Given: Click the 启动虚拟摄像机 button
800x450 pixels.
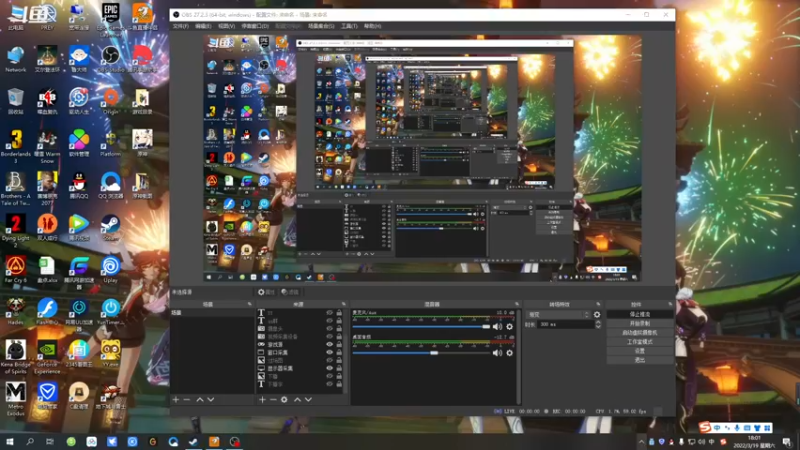Looking at the screenshot, I should coord(640,333).
